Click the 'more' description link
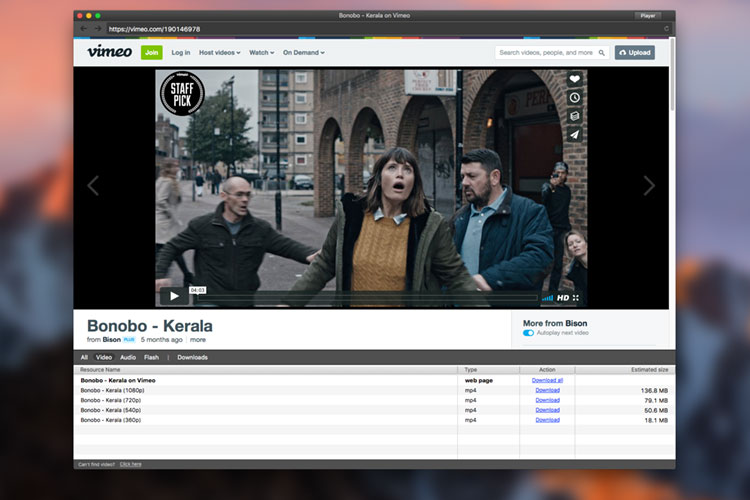 point(198,340)
